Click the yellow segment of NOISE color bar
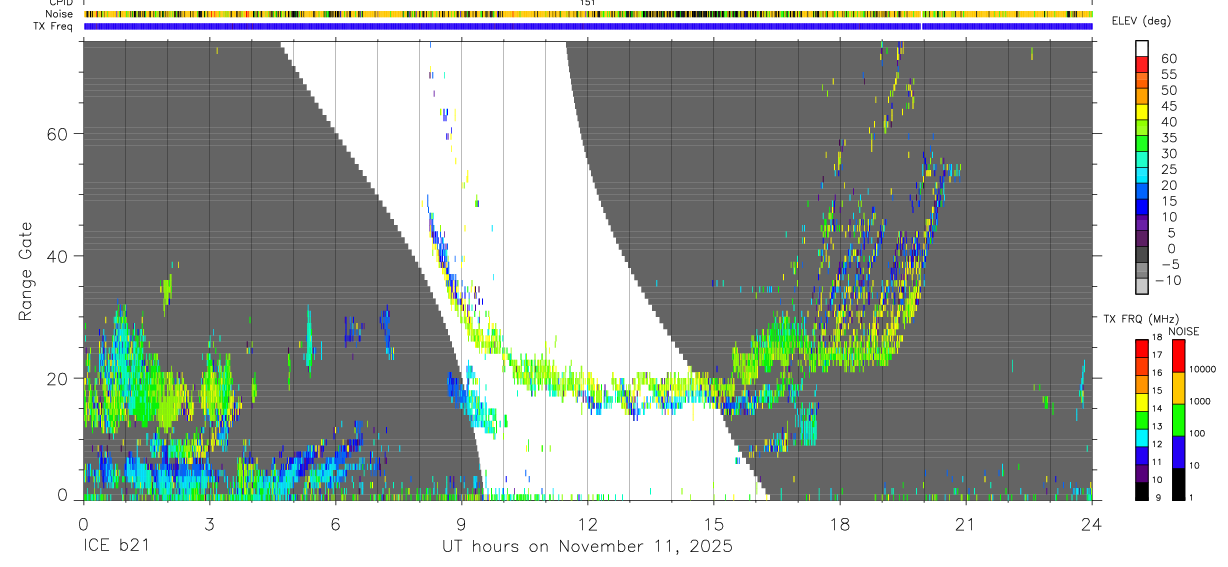The width and height of the screenshot is (1228, 567). (x=1178, y=388)
